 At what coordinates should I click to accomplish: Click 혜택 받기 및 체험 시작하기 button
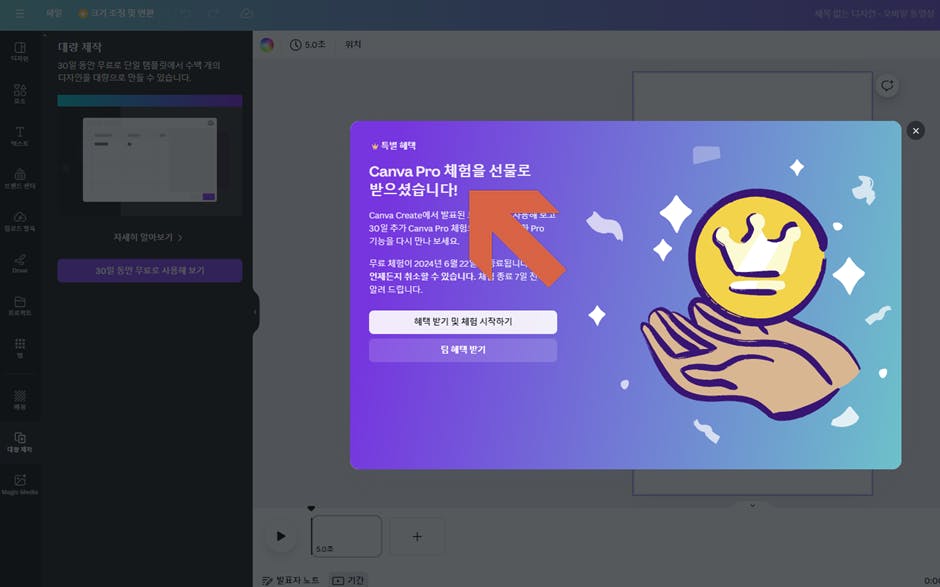463,322
